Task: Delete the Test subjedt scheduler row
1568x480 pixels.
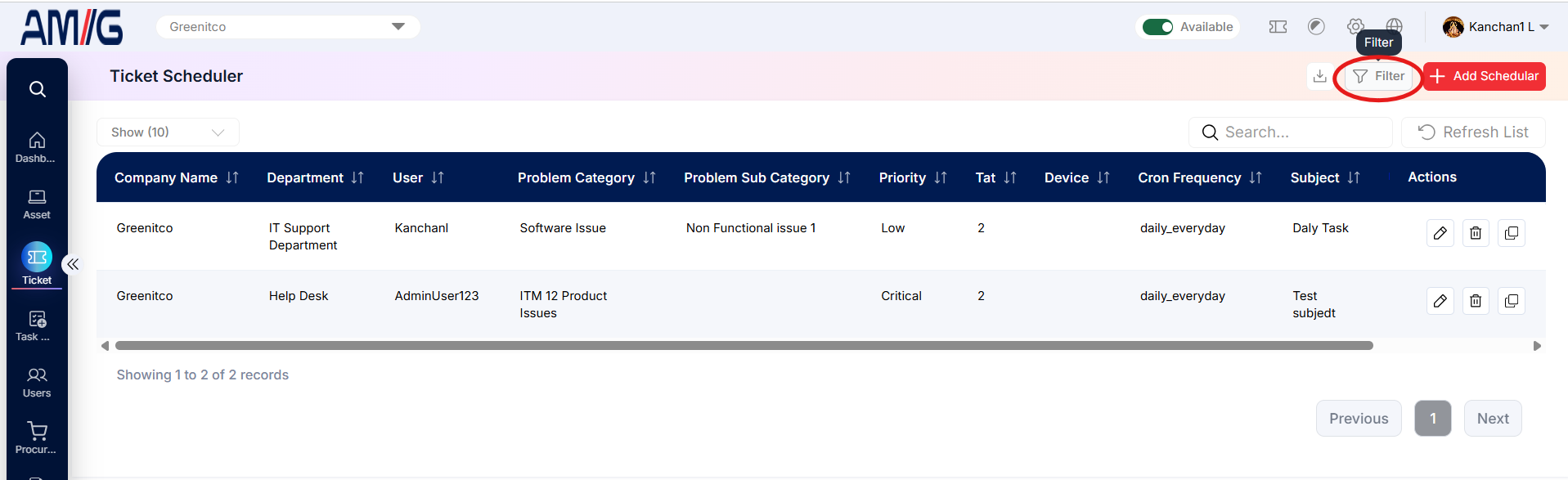Action: pos(1476,301)
